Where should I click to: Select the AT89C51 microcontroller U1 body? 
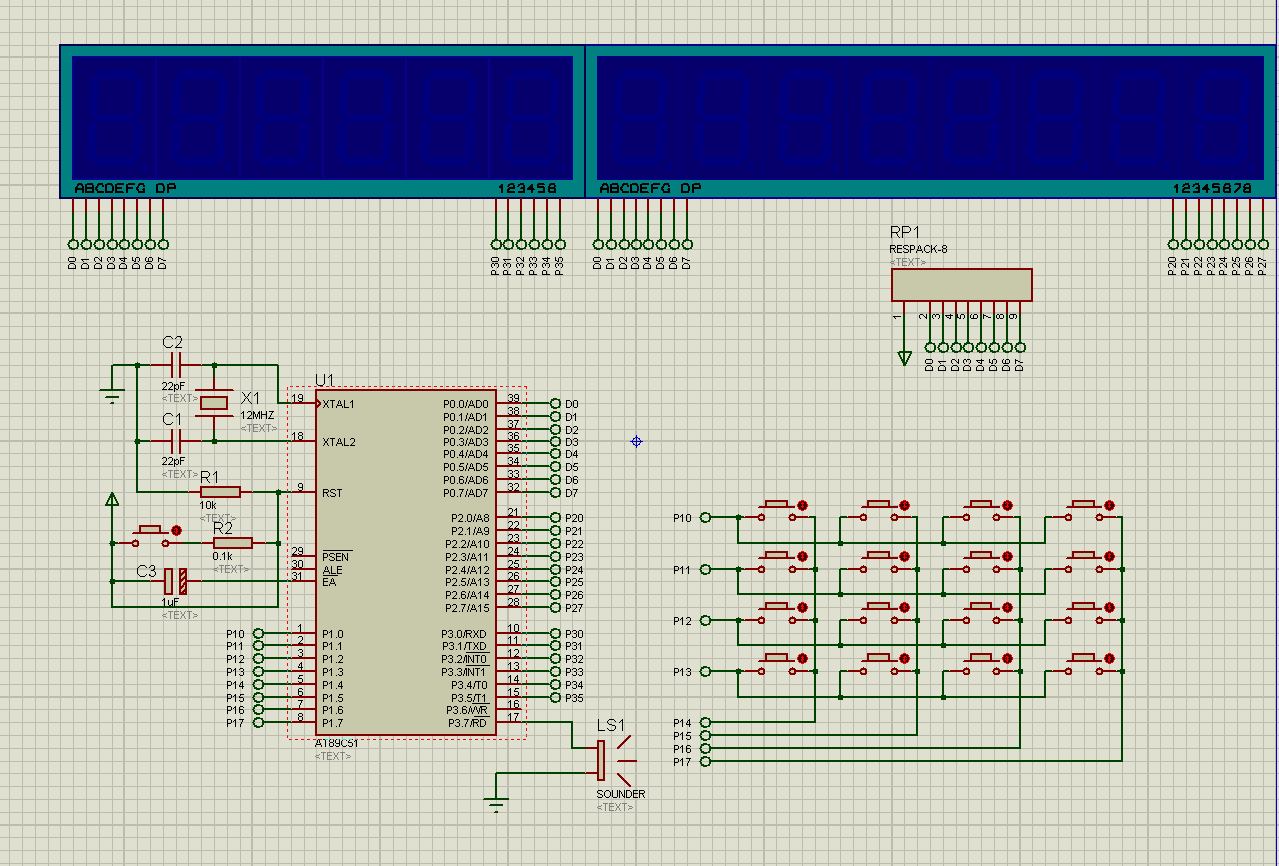click(x=406, y=562)
